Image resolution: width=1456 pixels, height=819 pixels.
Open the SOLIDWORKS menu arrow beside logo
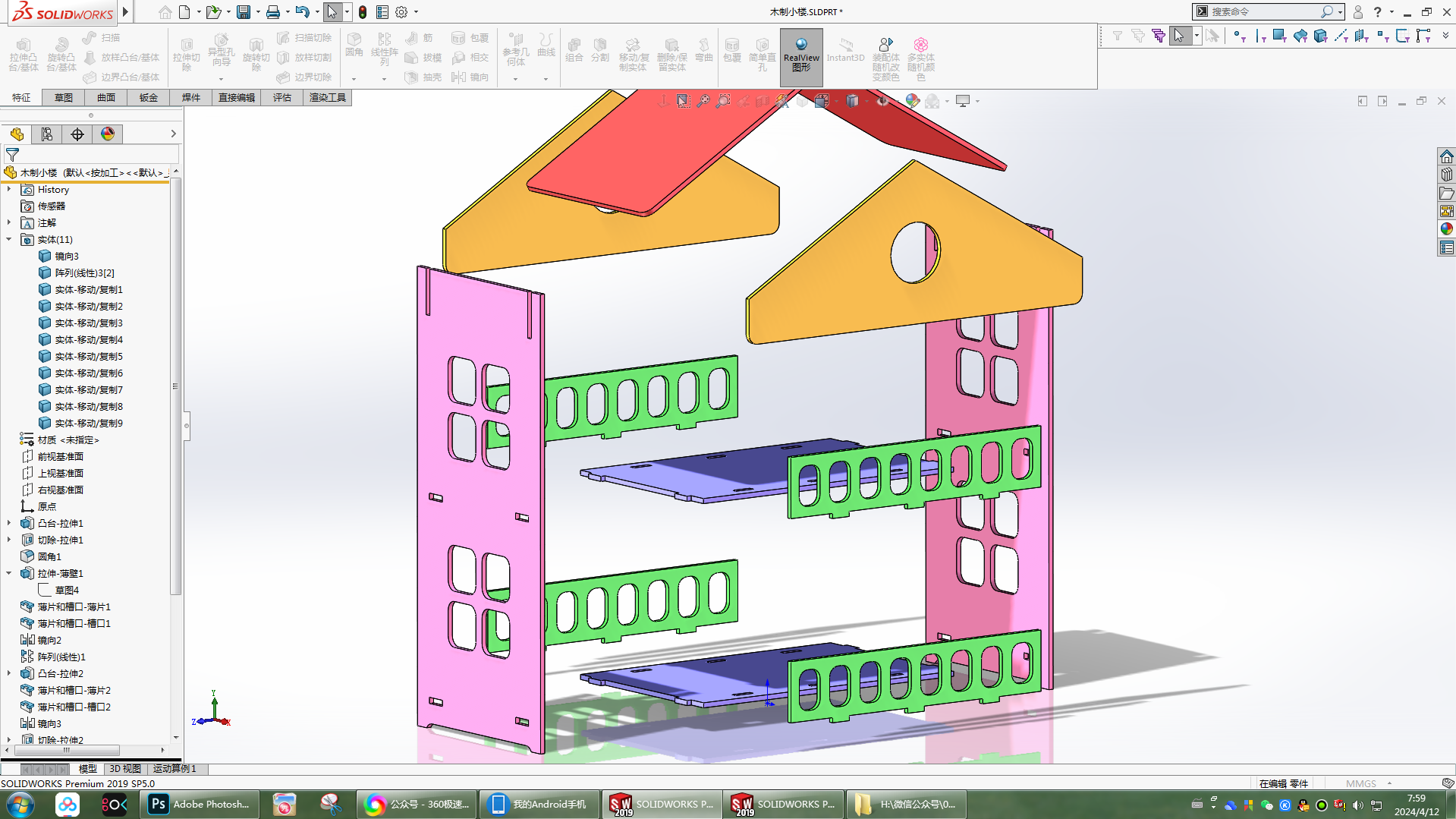[x=125, y=12]
